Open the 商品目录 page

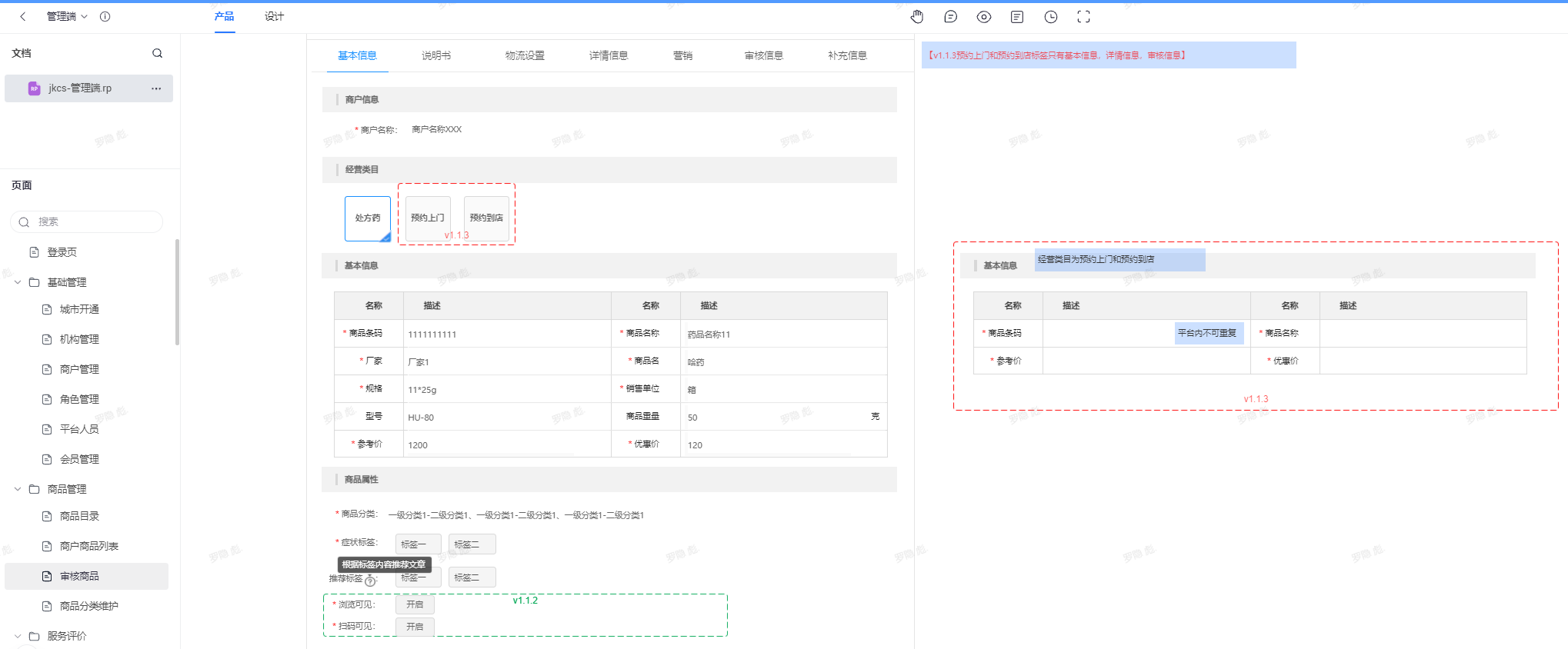point(79,516)
